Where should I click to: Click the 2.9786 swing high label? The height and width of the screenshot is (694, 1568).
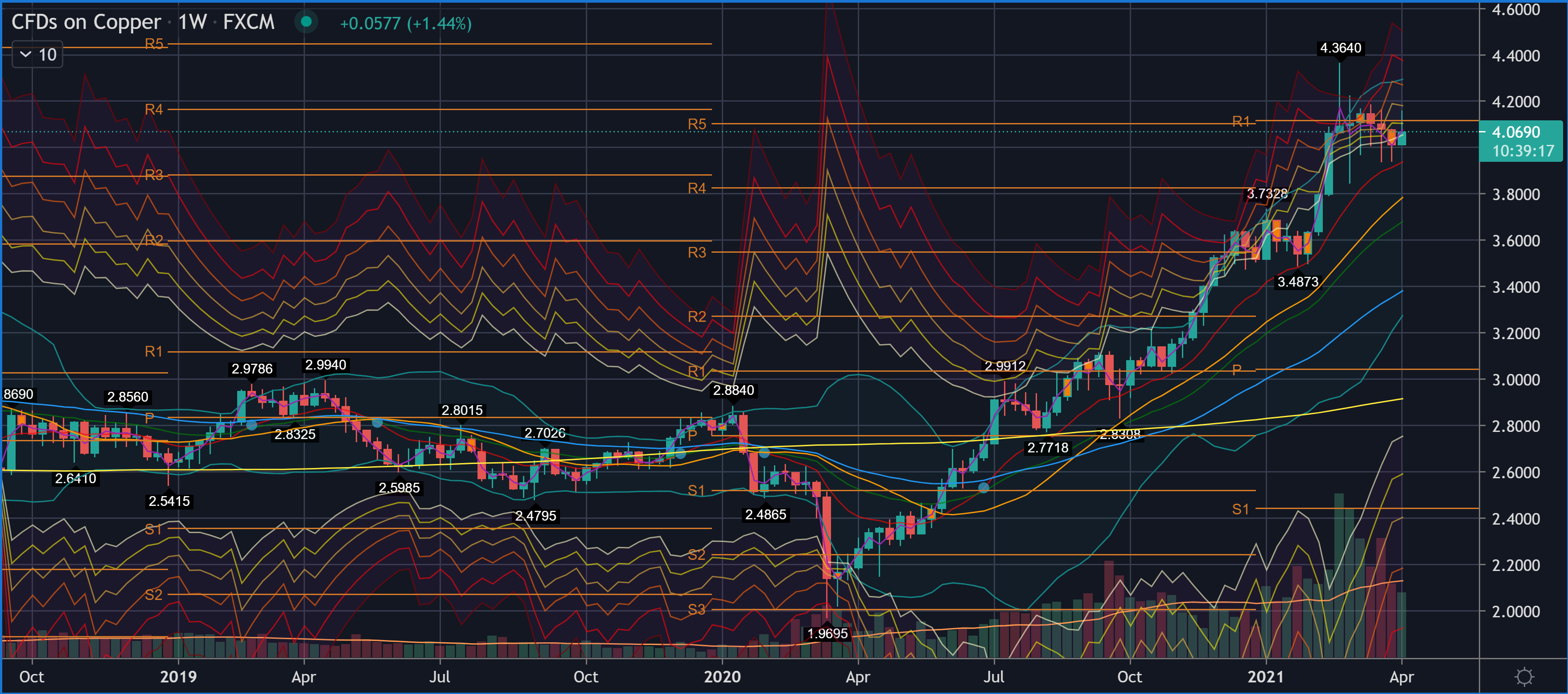pyautogui.click(x=252, y=369)
